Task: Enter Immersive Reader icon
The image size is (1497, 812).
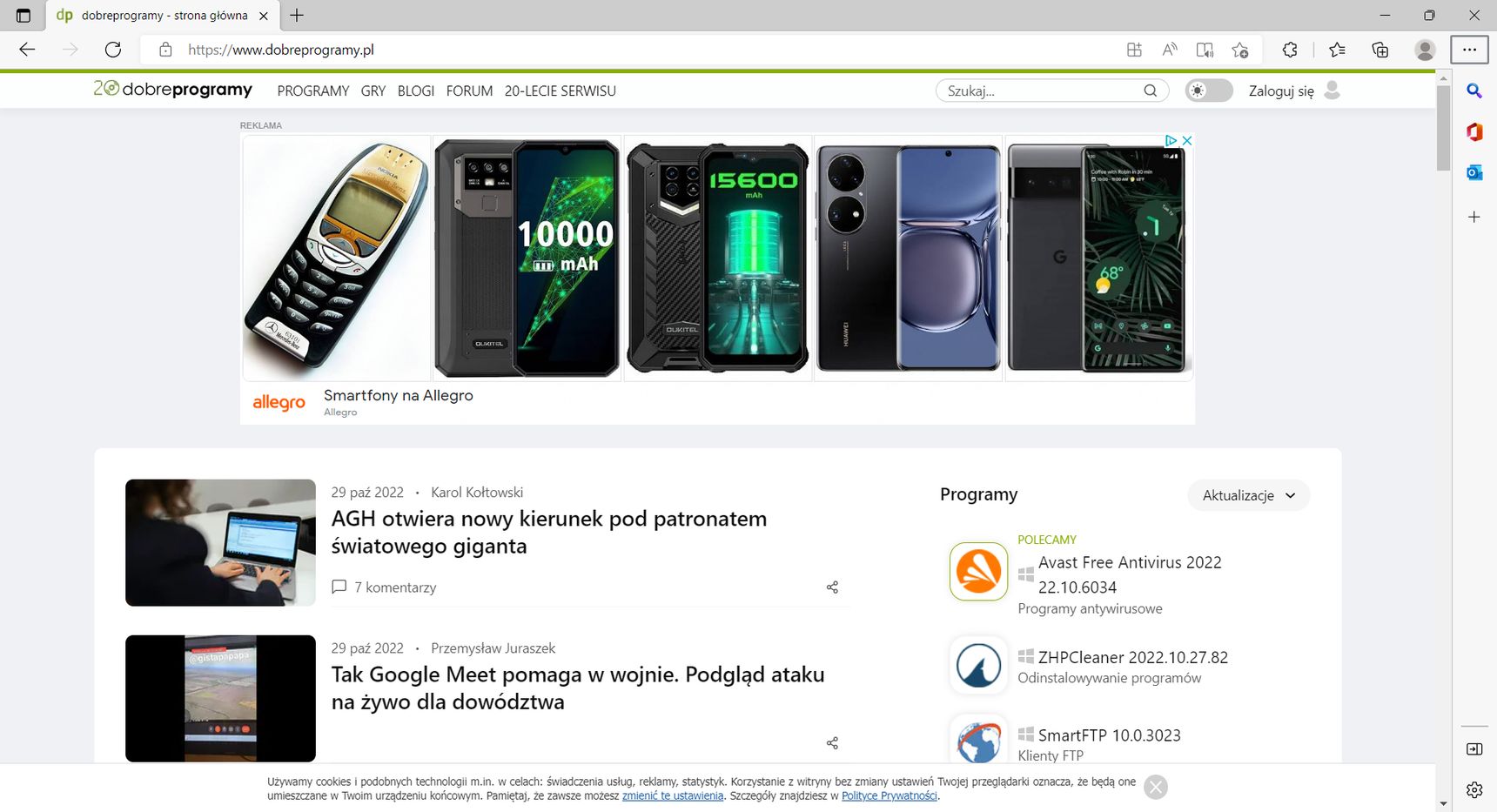Action: 1205,50
